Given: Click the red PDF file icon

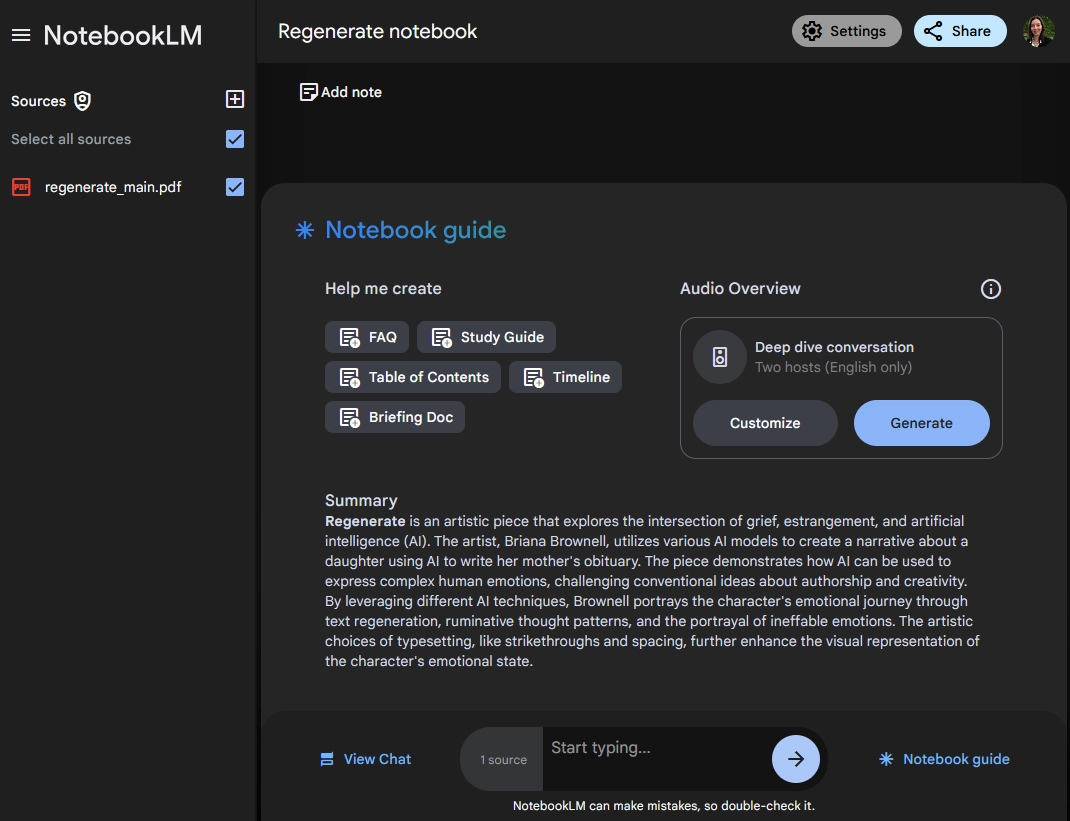Looking at the screenshot, I should coord(21,187).
